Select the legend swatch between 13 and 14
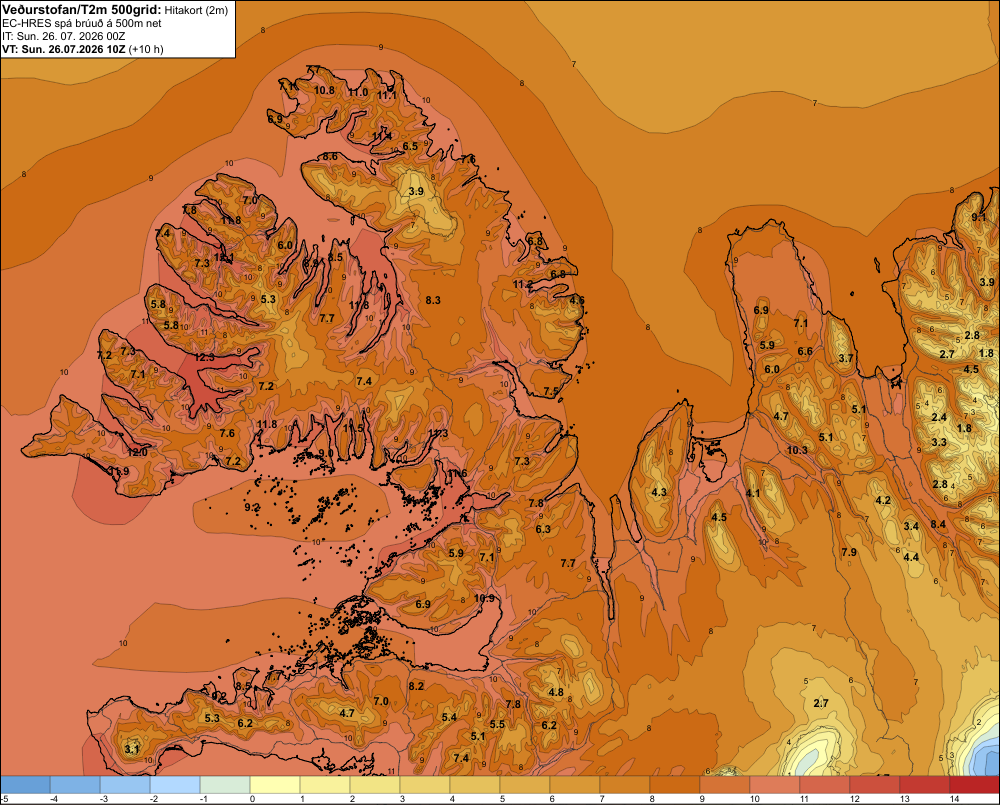The image size is (1000, 805). [x=925, y=784]
